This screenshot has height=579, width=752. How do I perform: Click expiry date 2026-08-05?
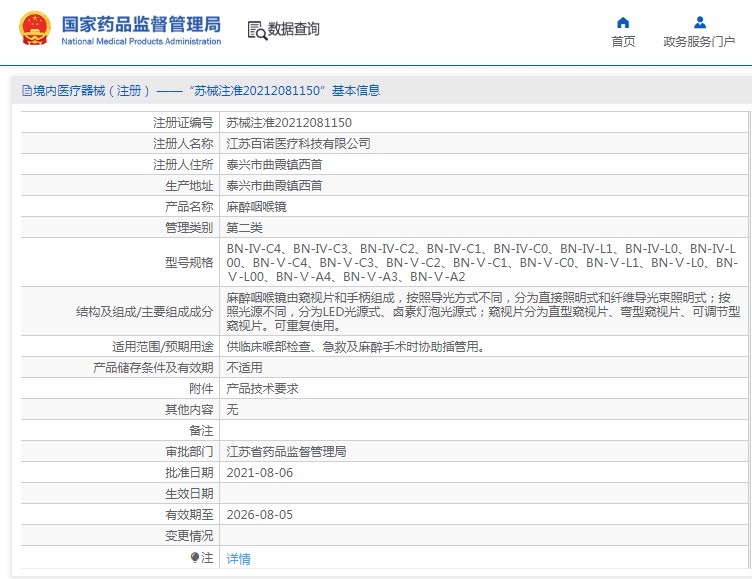(x=259, y=515)
